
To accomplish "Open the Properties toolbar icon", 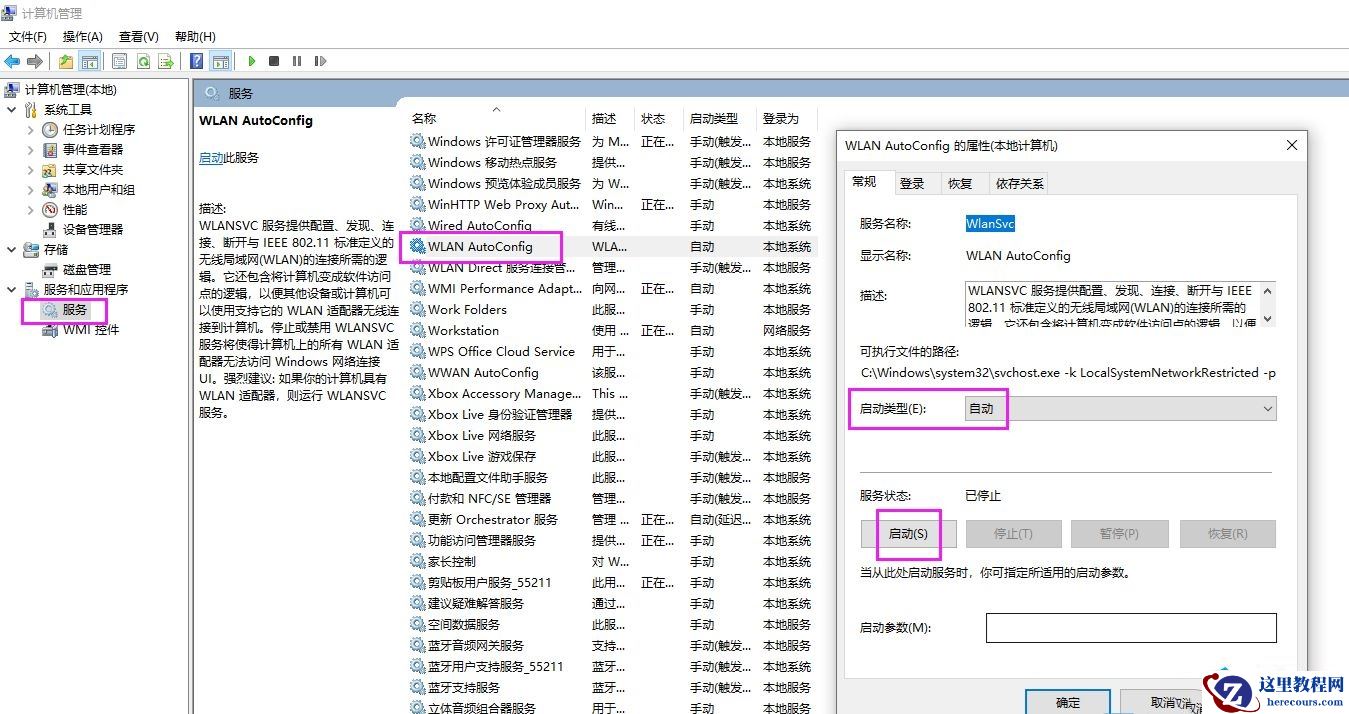I will tap(118, 60).
